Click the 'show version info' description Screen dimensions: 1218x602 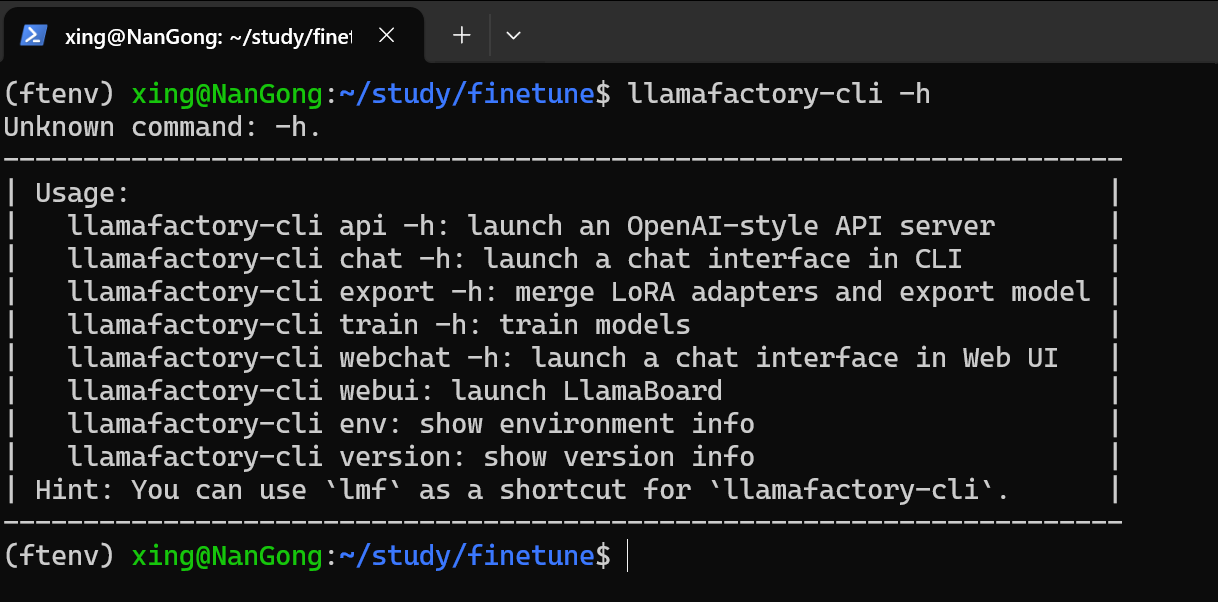[619, 457]
